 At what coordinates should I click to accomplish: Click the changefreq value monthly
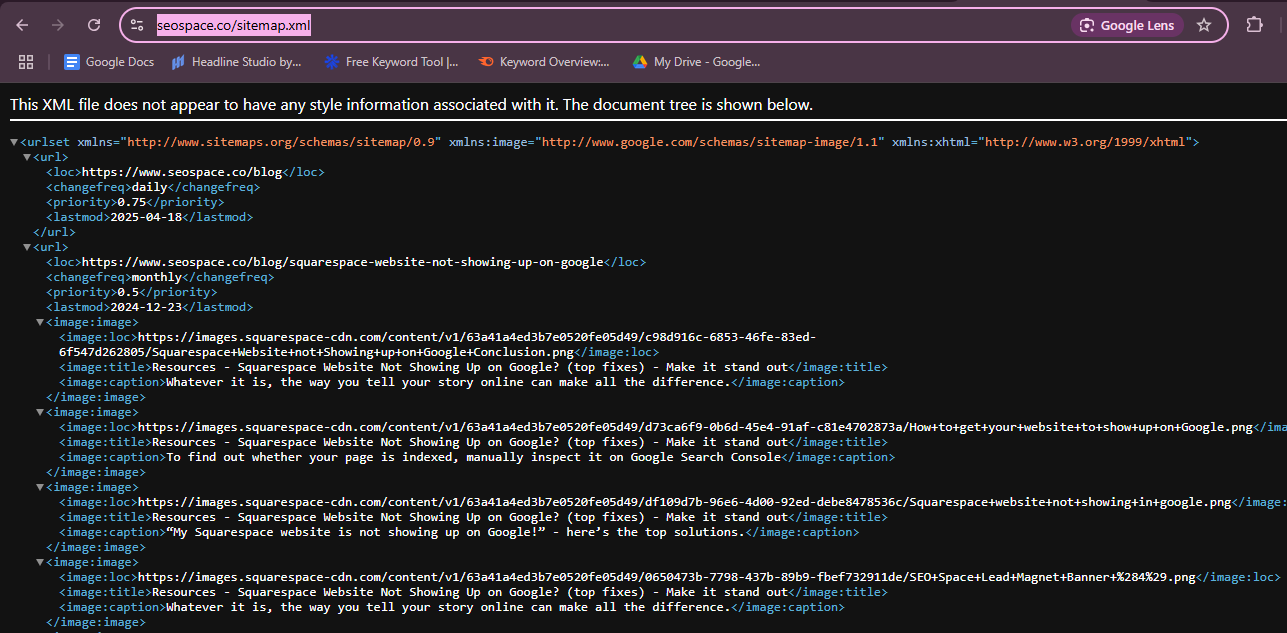[x=156, y=277]
